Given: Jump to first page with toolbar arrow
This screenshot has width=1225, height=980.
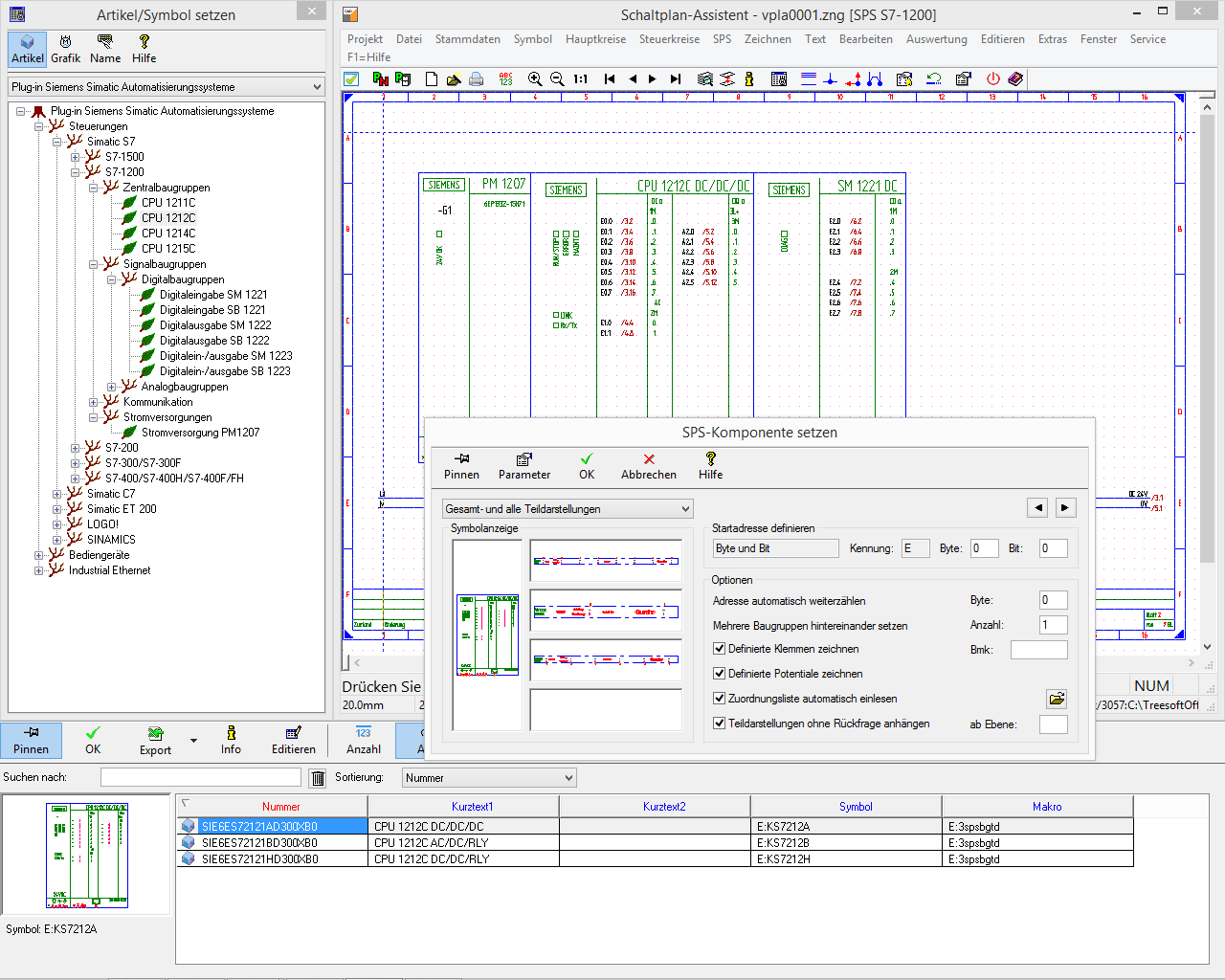Looking at the screenshot, I should (610, 79).
